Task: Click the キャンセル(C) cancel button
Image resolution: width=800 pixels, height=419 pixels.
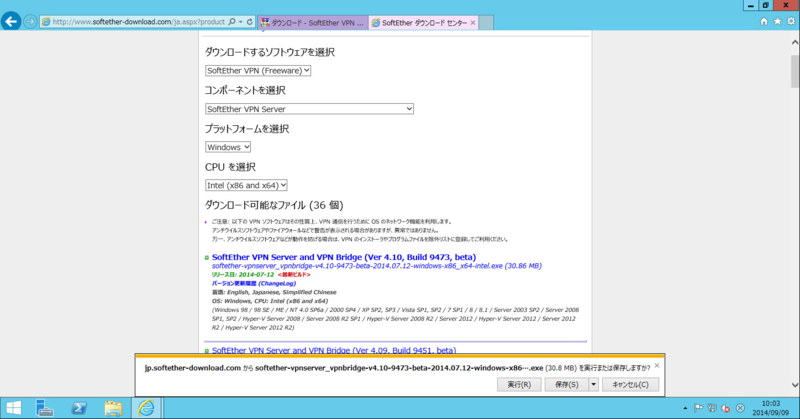Action: click(630, 385)
